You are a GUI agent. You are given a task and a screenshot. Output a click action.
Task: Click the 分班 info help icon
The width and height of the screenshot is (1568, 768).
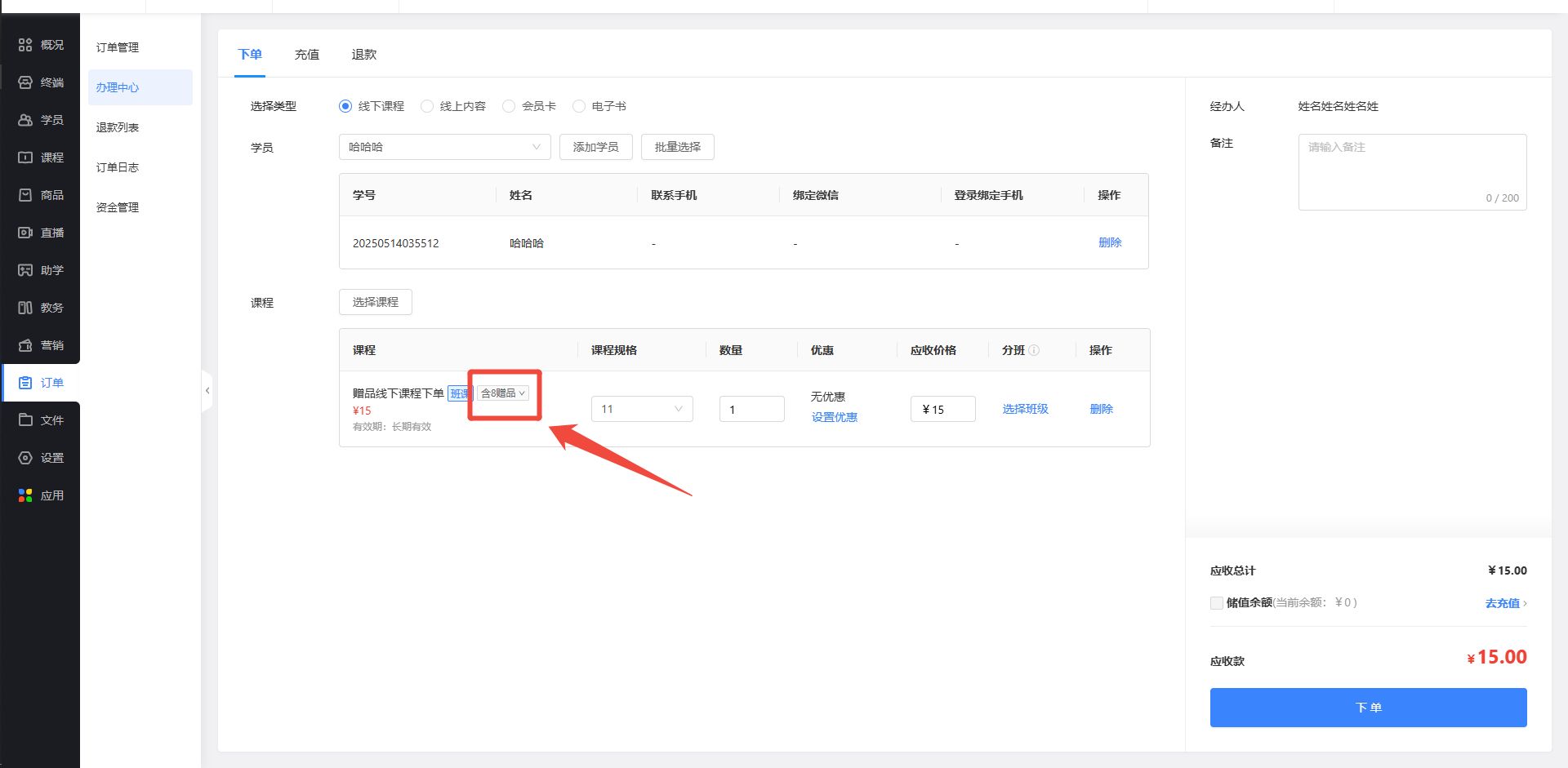click(x=1034, y=350)
